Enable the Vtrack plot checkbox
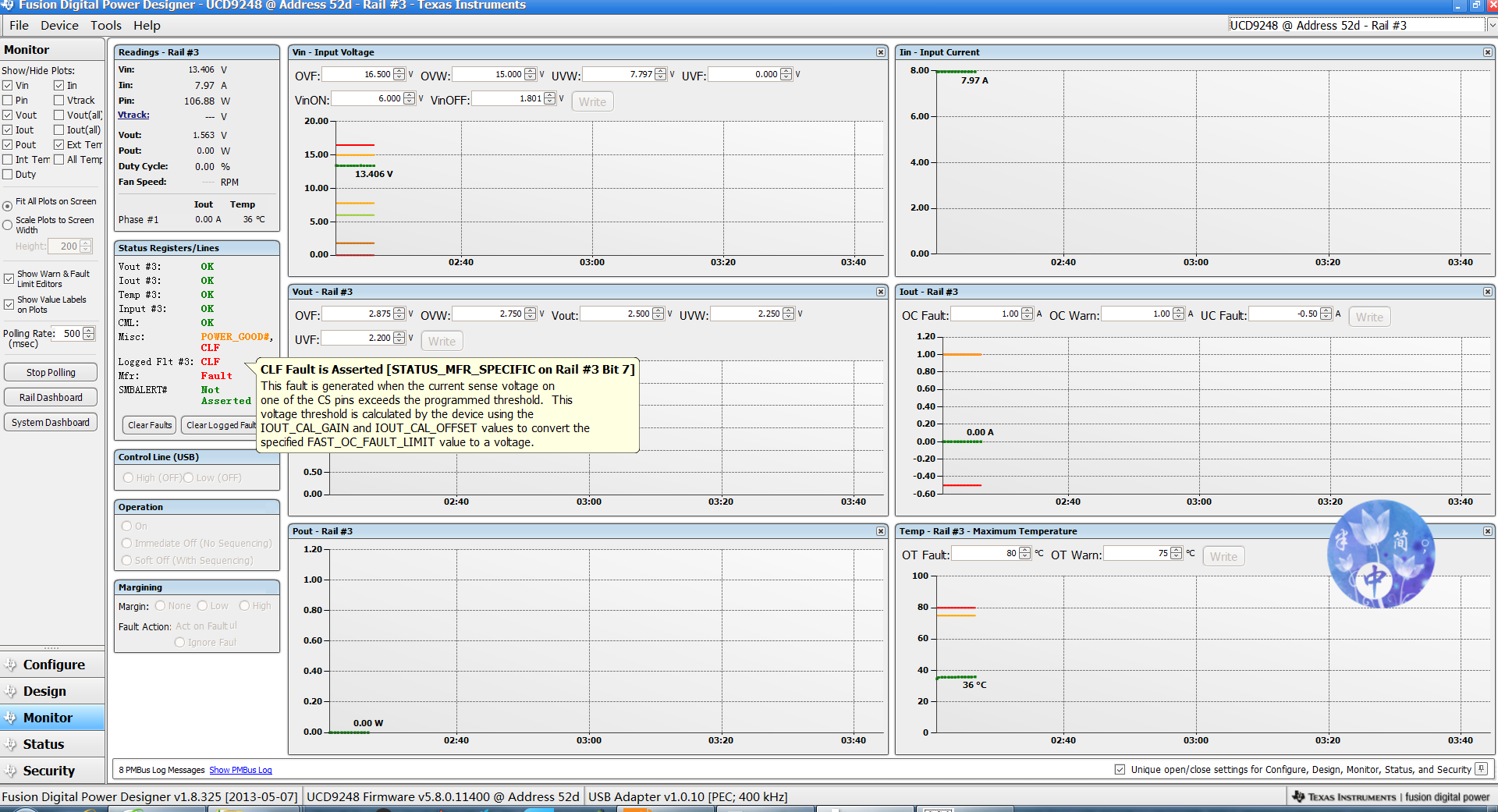This screenshot has height=812, width=1498. (x=59, y=101)
